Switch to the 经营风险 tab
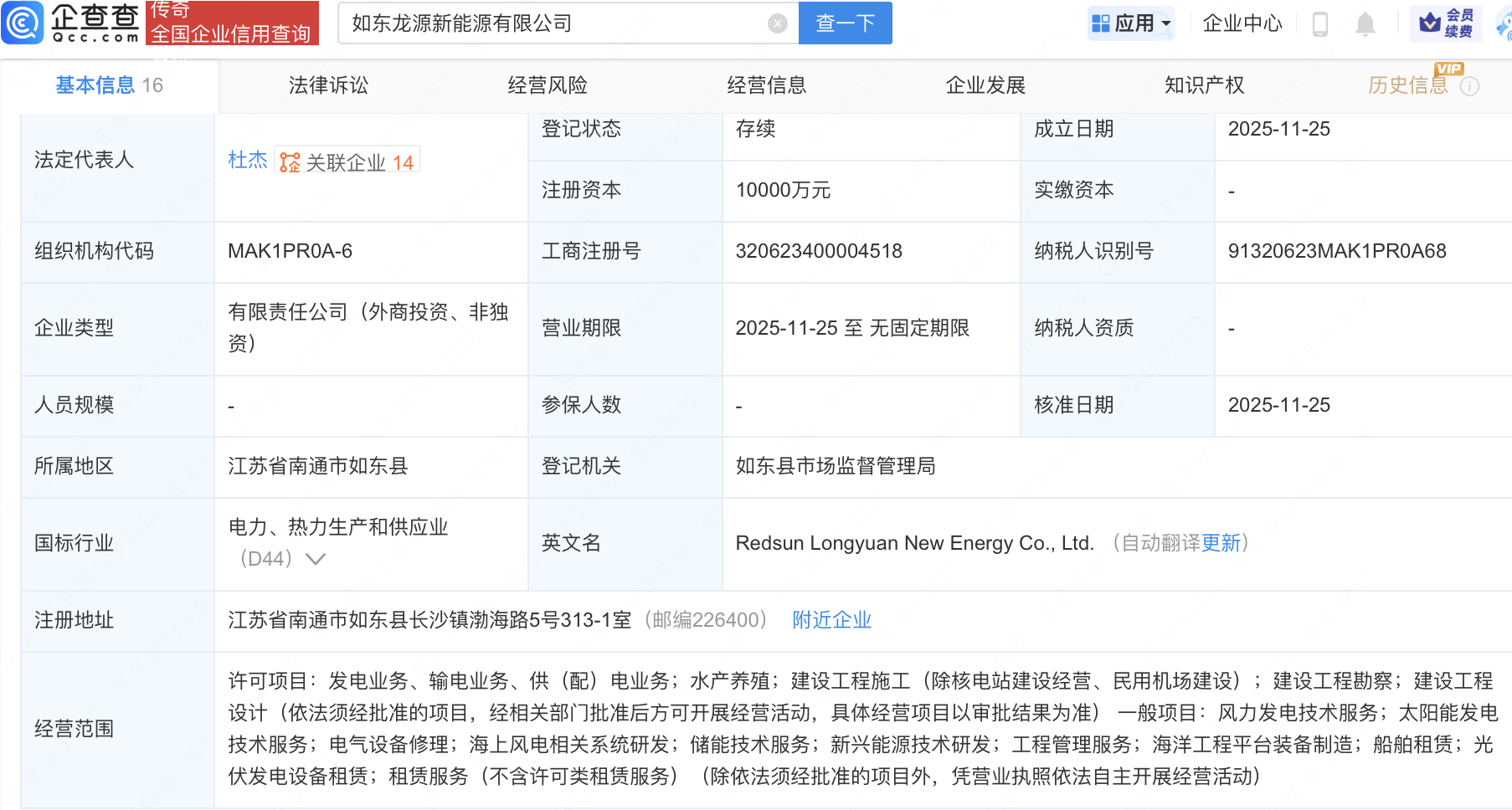 (x=548, y=85)
